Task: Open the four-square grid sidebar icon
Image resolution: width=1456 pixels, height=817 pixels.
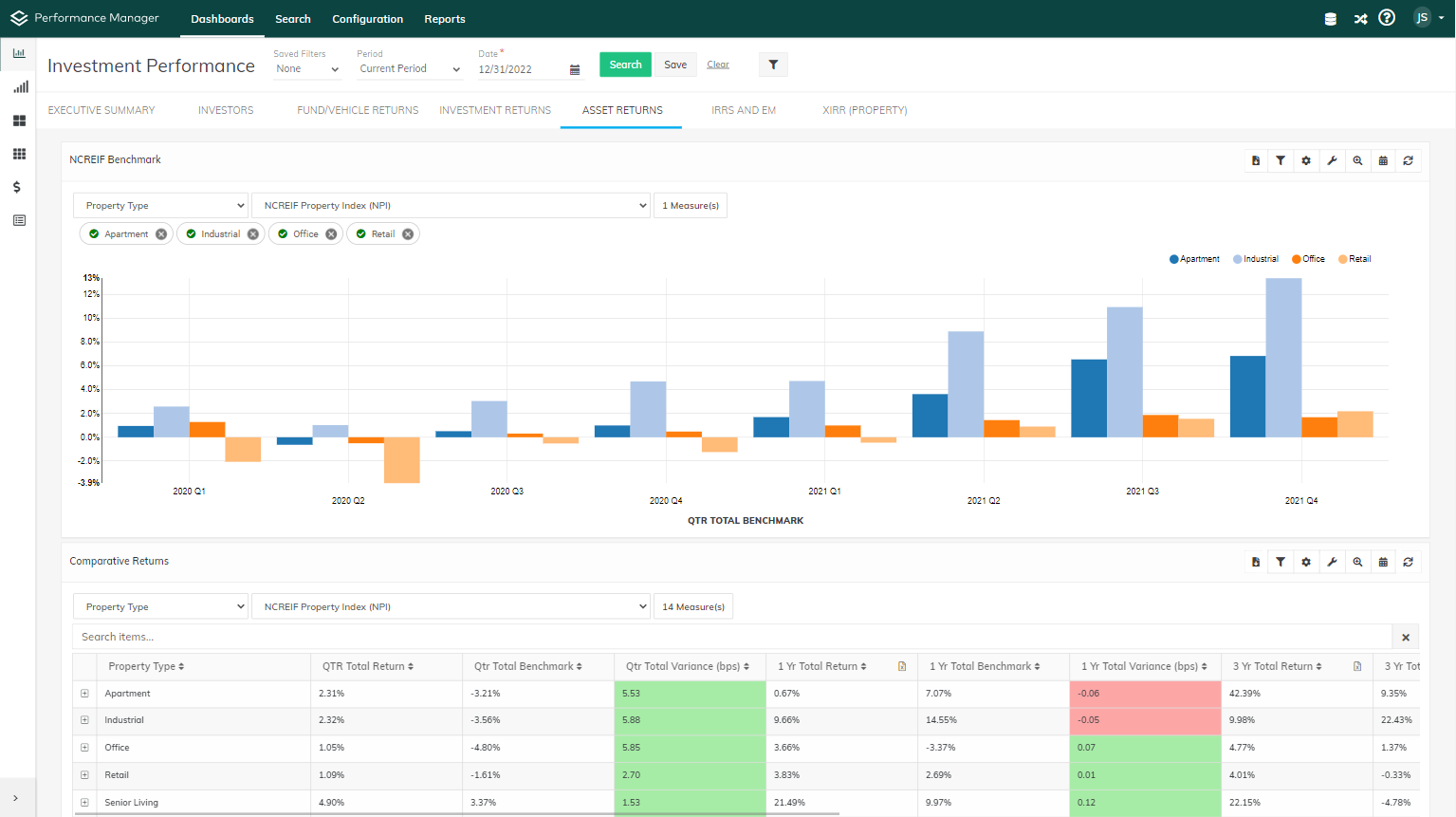Action: coord(19,121)
